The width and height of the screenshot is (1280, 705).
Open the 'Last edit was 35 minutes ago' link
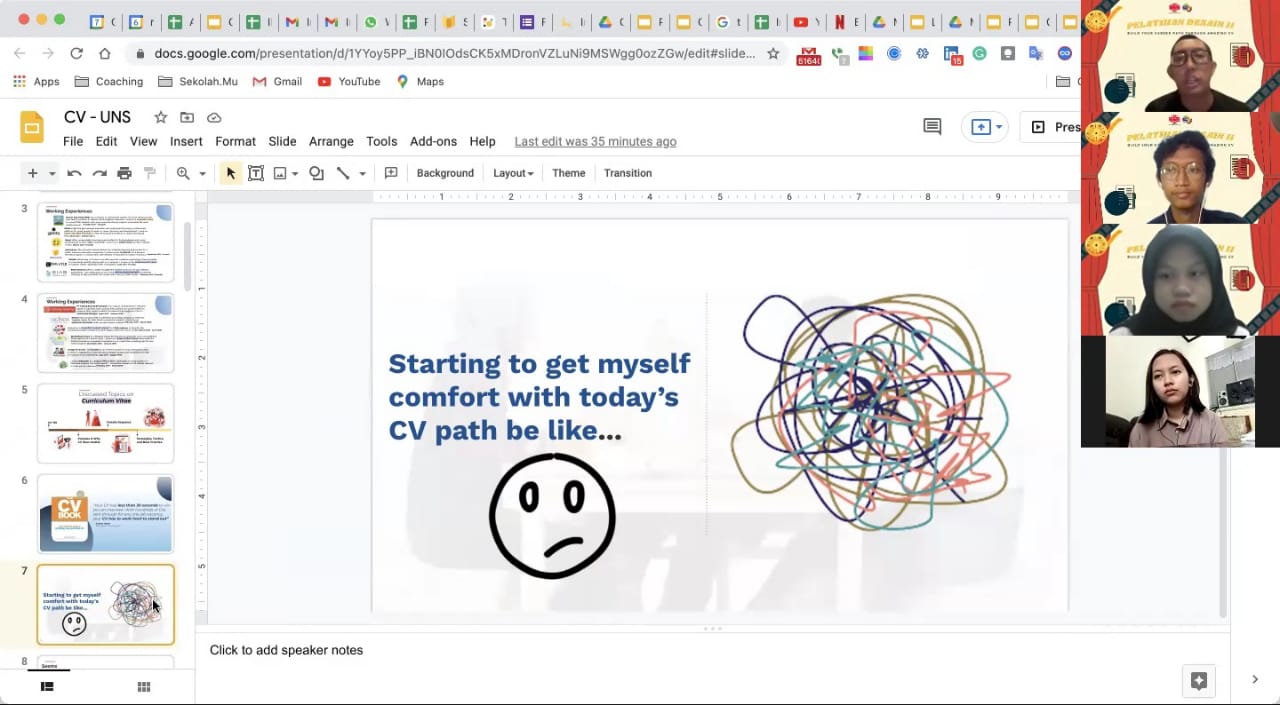(x=595, y=142)
